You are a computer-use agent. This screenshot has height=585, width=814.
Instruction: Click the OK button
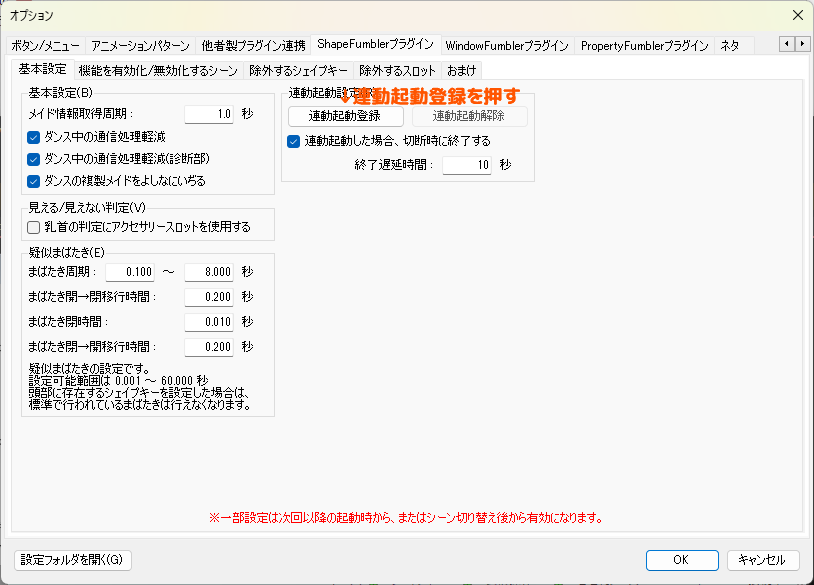pyautogui.click(x=682, y=560)
